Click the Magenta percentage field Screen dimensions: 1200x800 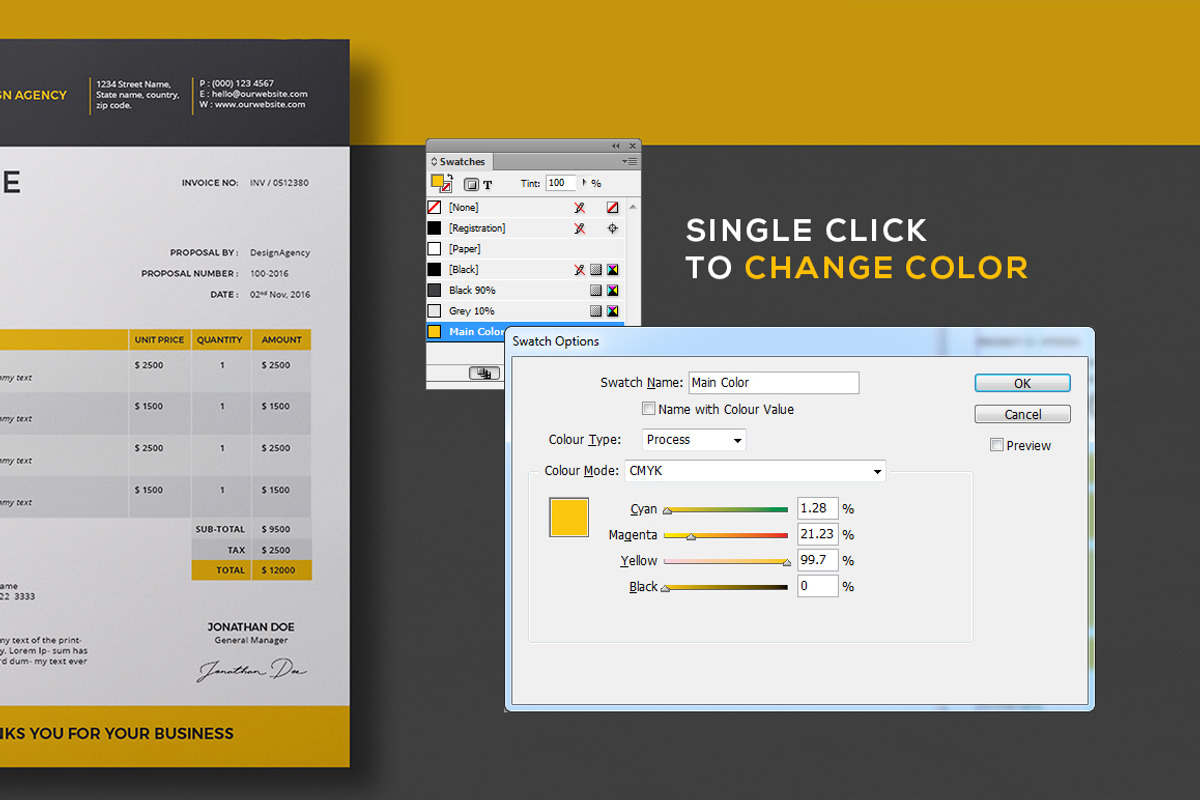point(818,534)
